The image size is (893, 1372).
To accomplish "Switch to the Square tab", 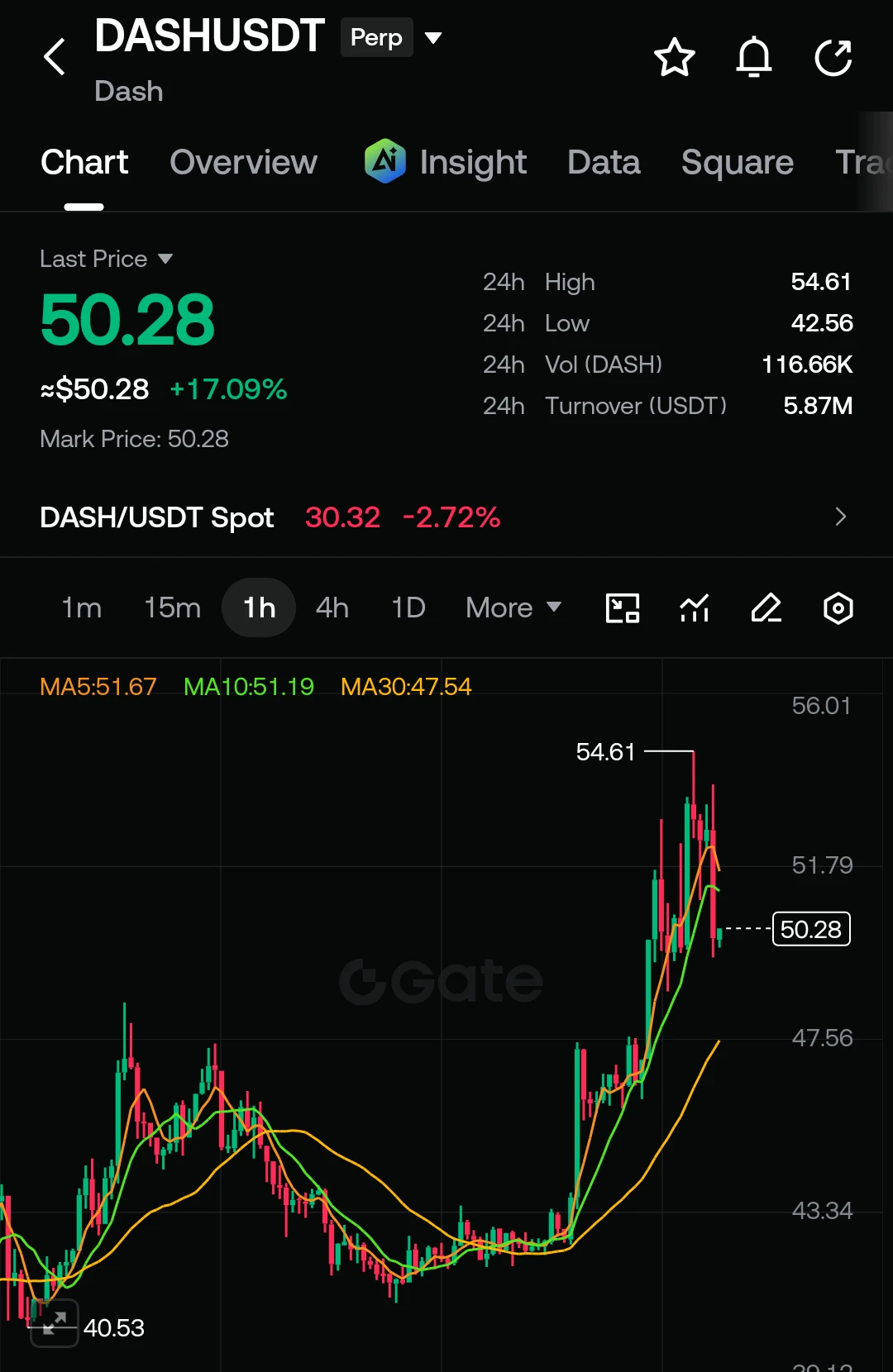I will tap(738, 163).
